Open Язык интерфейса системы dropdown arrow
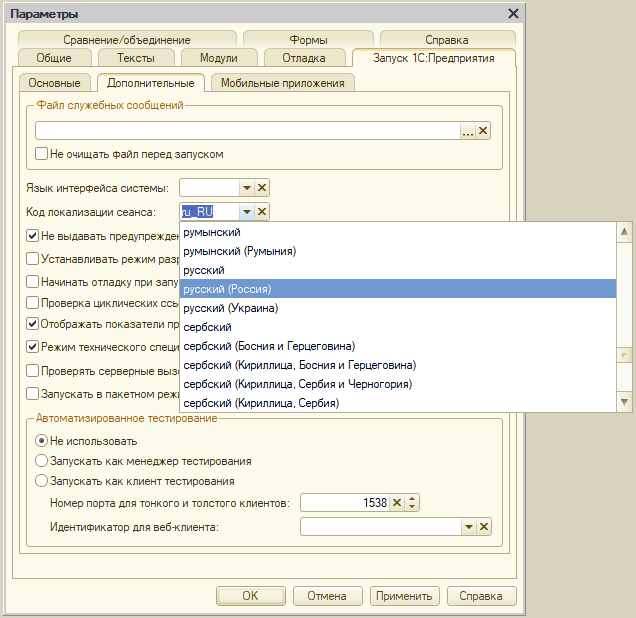The image size is (636, 618). click(247, 188)
